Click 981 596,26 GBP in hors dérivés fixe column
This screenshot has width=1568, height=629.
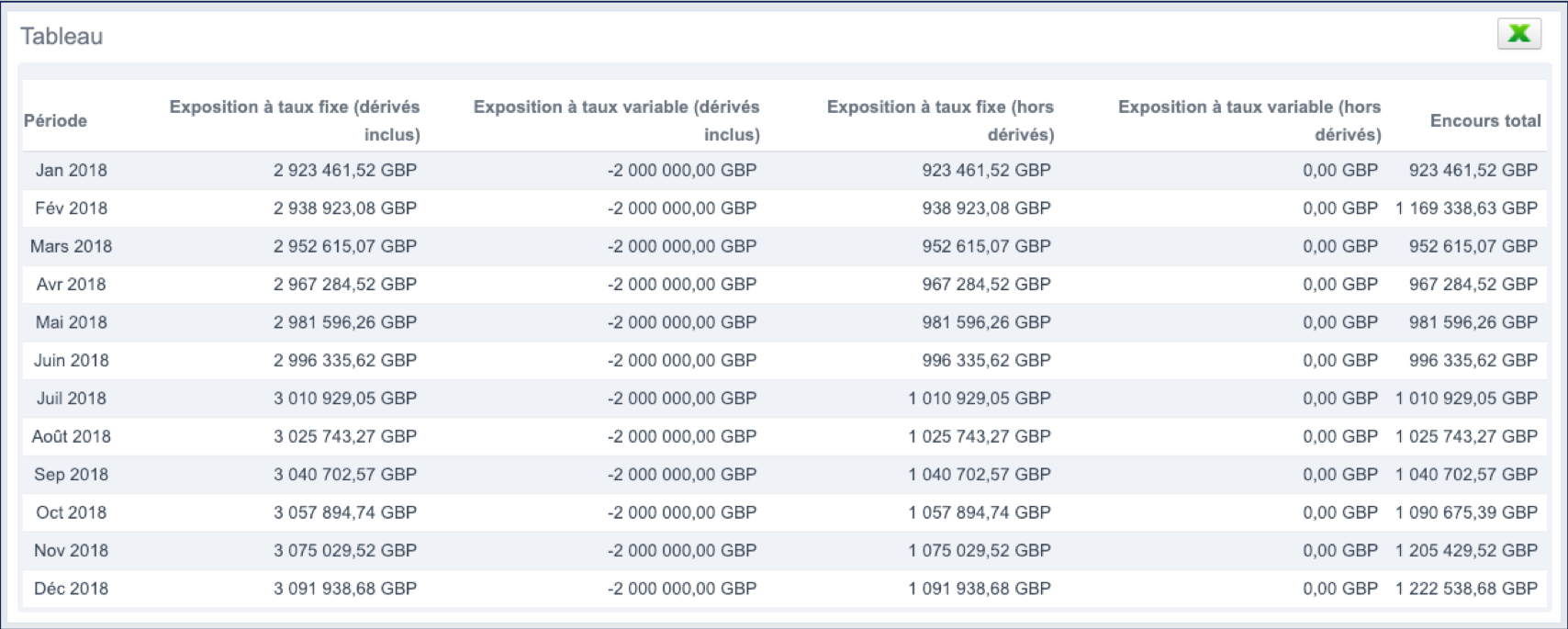point(987,322)
